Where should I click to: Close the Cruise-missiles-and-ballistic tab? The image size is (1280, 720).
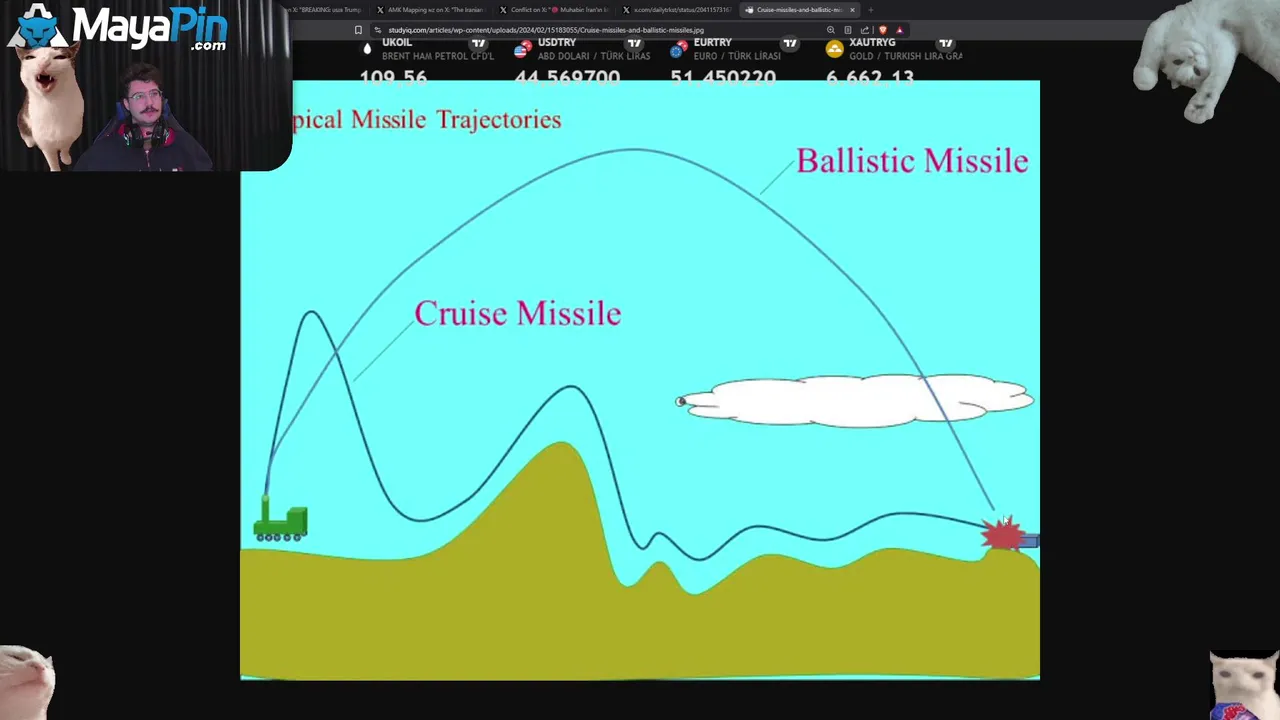click(852, 10)
